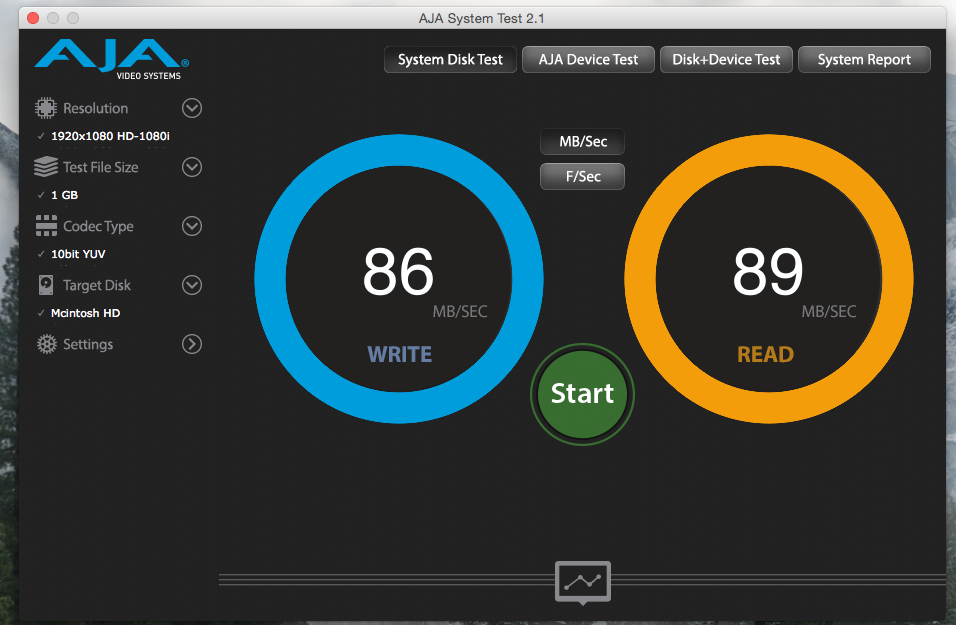Viewport: 956px width, 625px height.
Task: Open the graph view icon at bottom
Action: 583,582
